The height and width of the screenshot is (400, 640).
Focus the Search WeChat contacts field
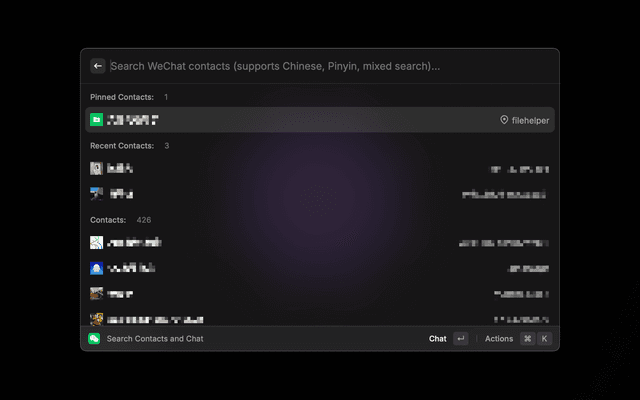[330, 66]
